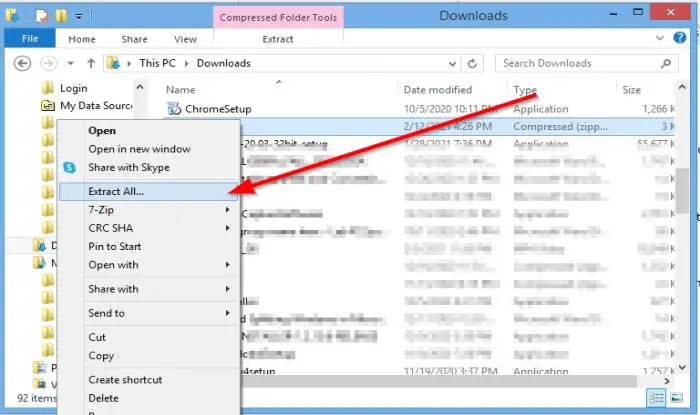The width and height of the screenshot is (700, 415).
Task: Choose Extract All... from context menu
Action: click(x=149, y=191)
